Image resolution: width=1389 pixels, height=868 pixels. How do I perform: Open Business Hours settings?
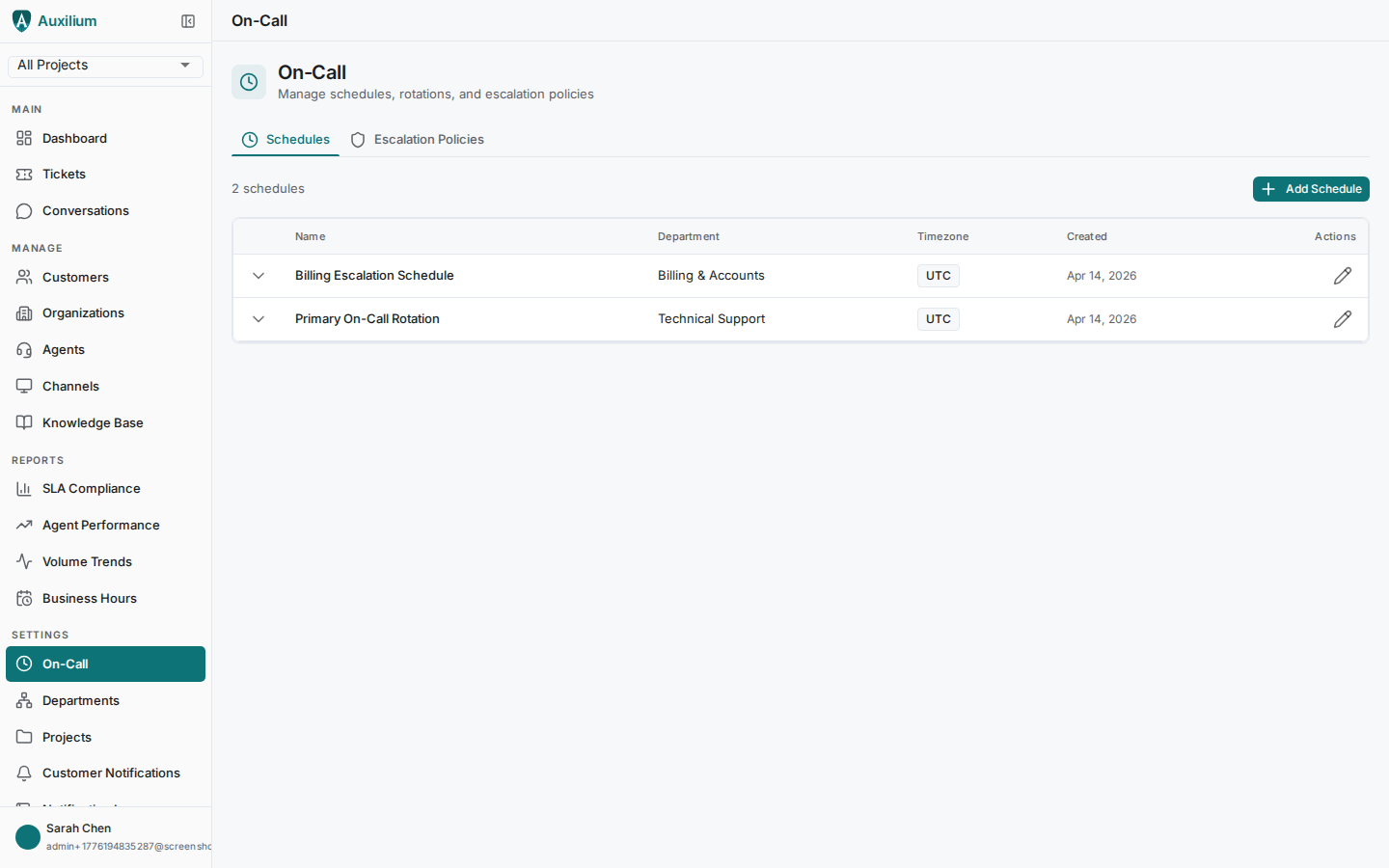(89, 598)
